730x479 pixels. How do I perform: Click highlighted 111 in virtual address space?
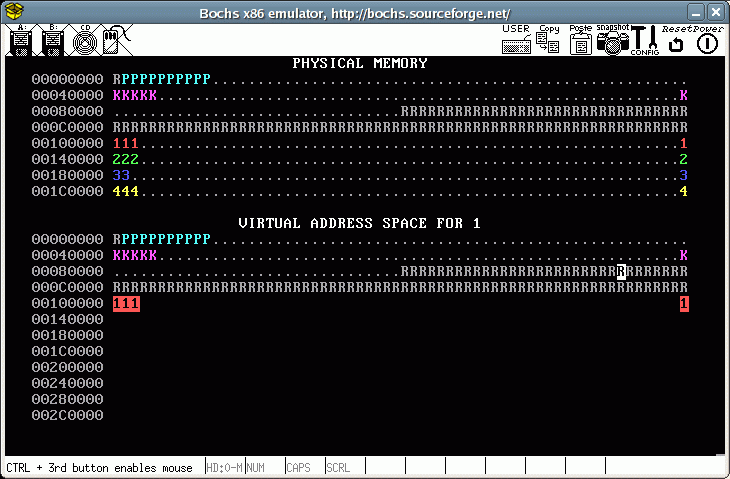click(126, 304)
